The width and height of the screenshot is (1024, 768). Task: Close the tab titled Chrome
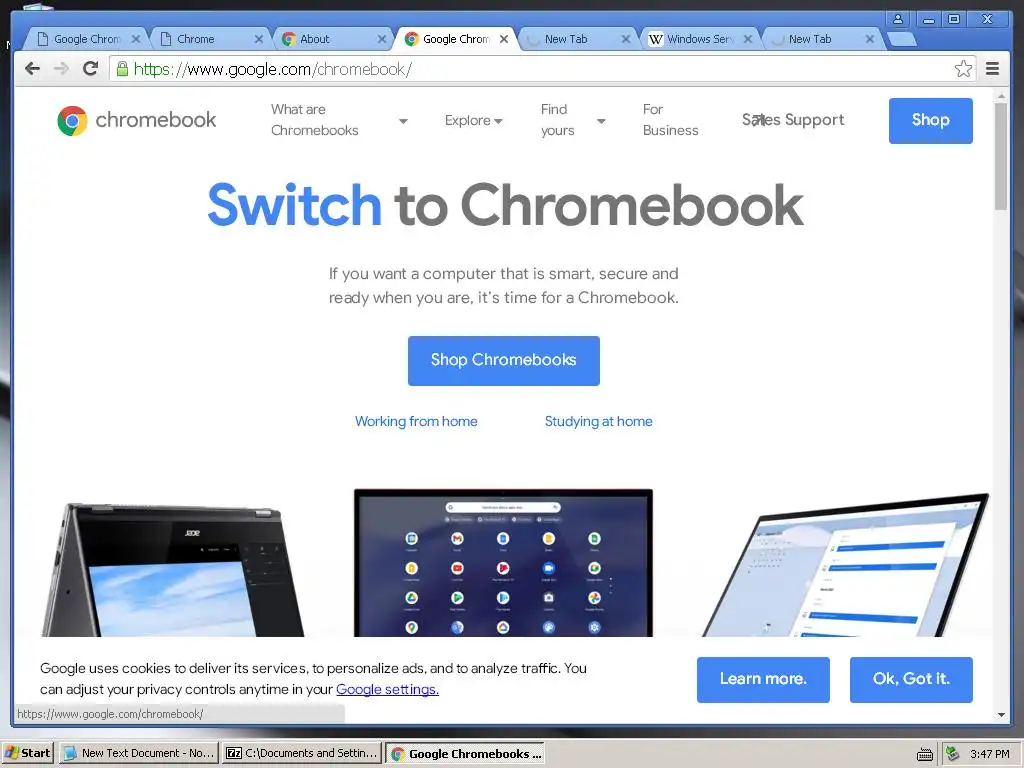[x=259, y=39]
